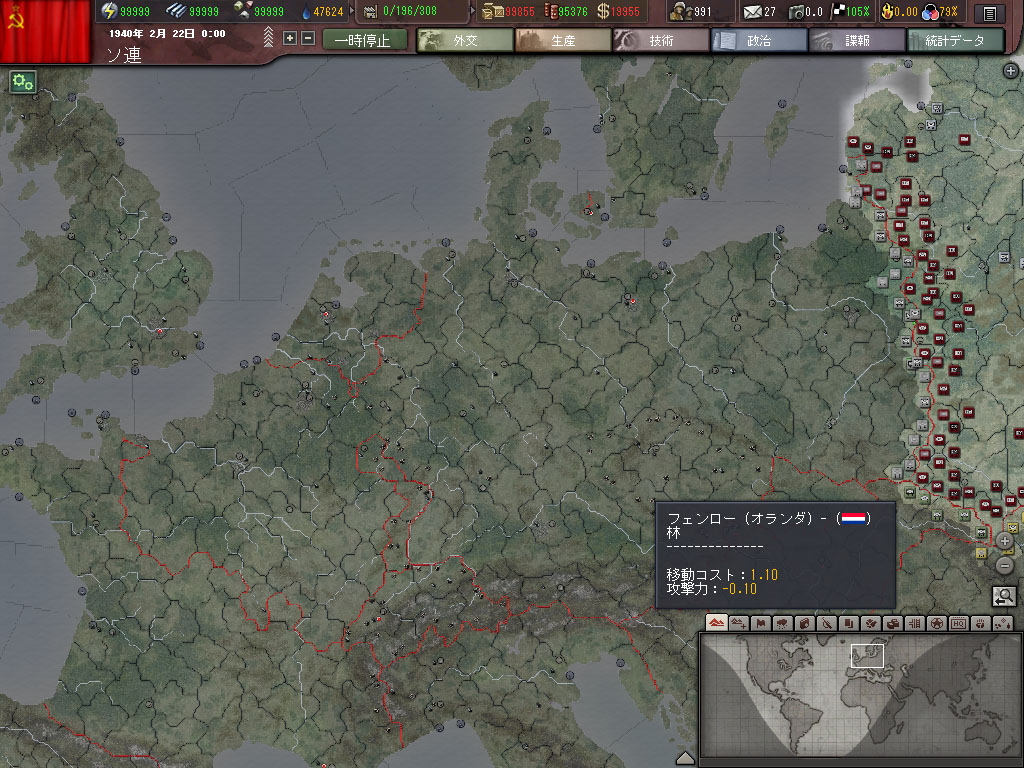The image size is (1024, 768).
Task: Click the 移動コスト：1.10 tooltip line
Action: [722, 575]
